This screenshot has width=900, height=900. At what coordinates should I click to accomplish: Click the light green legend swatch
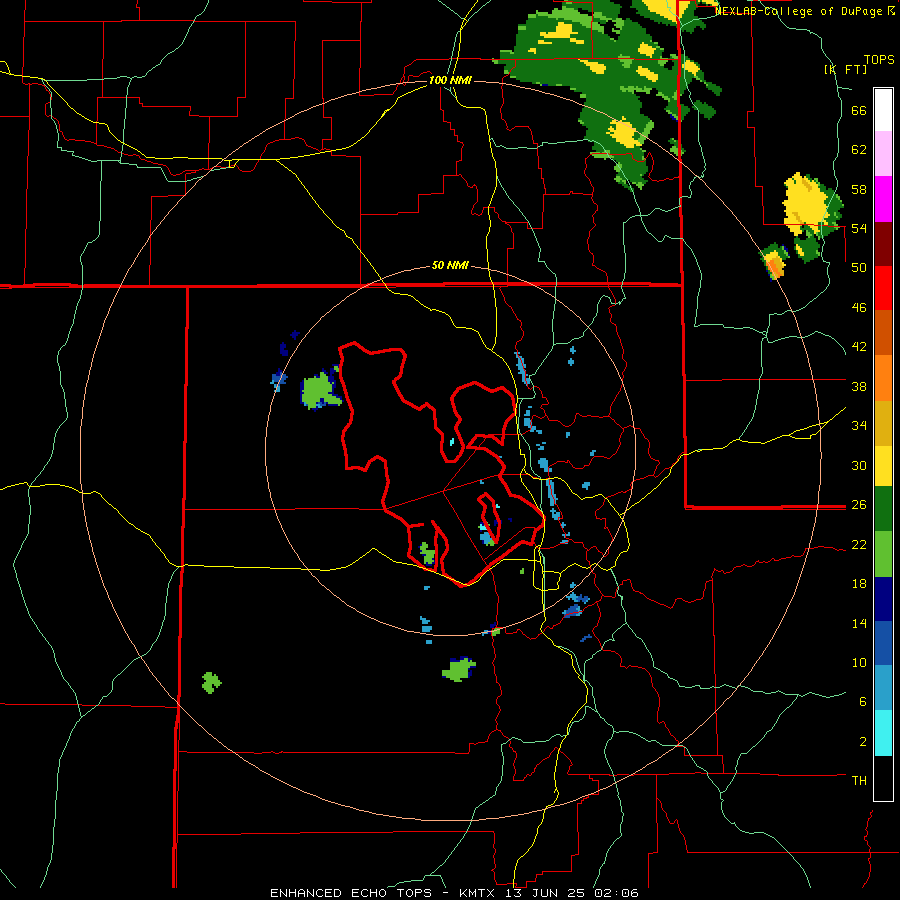[x=883, y=554]
